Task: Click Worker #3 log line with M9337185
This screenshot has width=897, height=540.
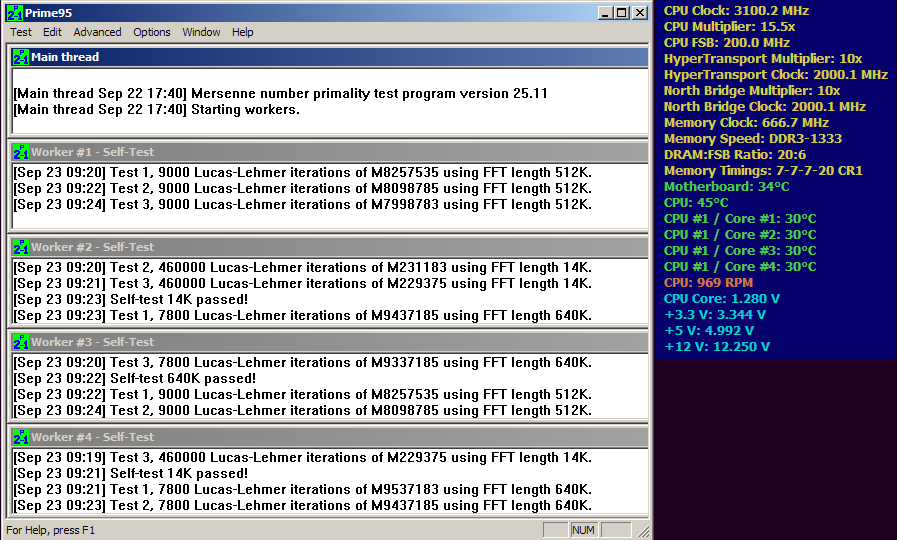Action: pos(303,362)
